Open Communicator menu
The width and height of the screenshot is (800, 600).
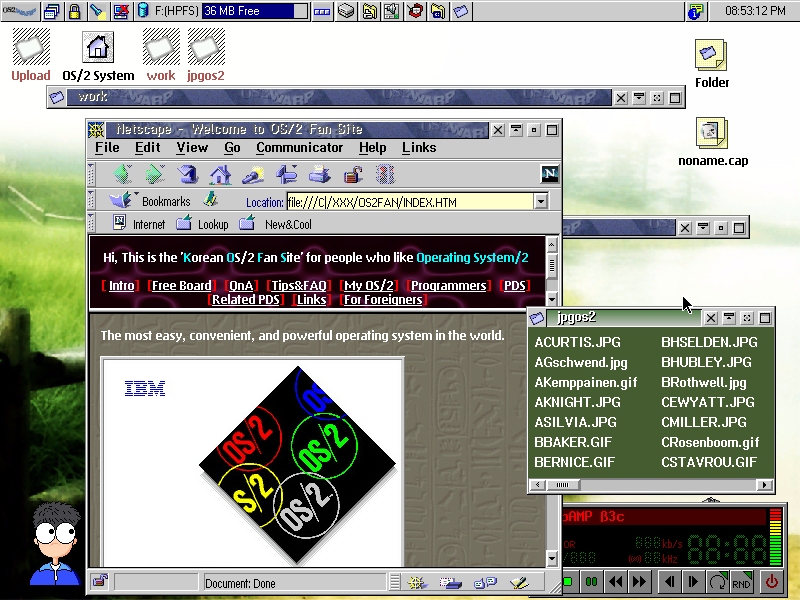click(299, 147)
